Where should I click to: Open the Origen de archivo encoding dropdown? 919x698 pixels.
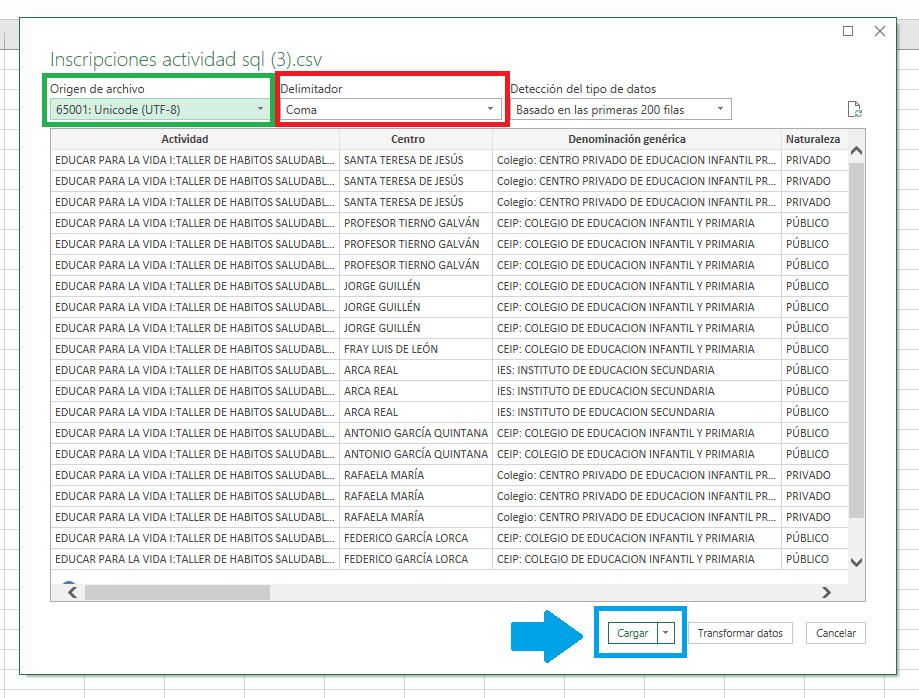tap(158, 110)
